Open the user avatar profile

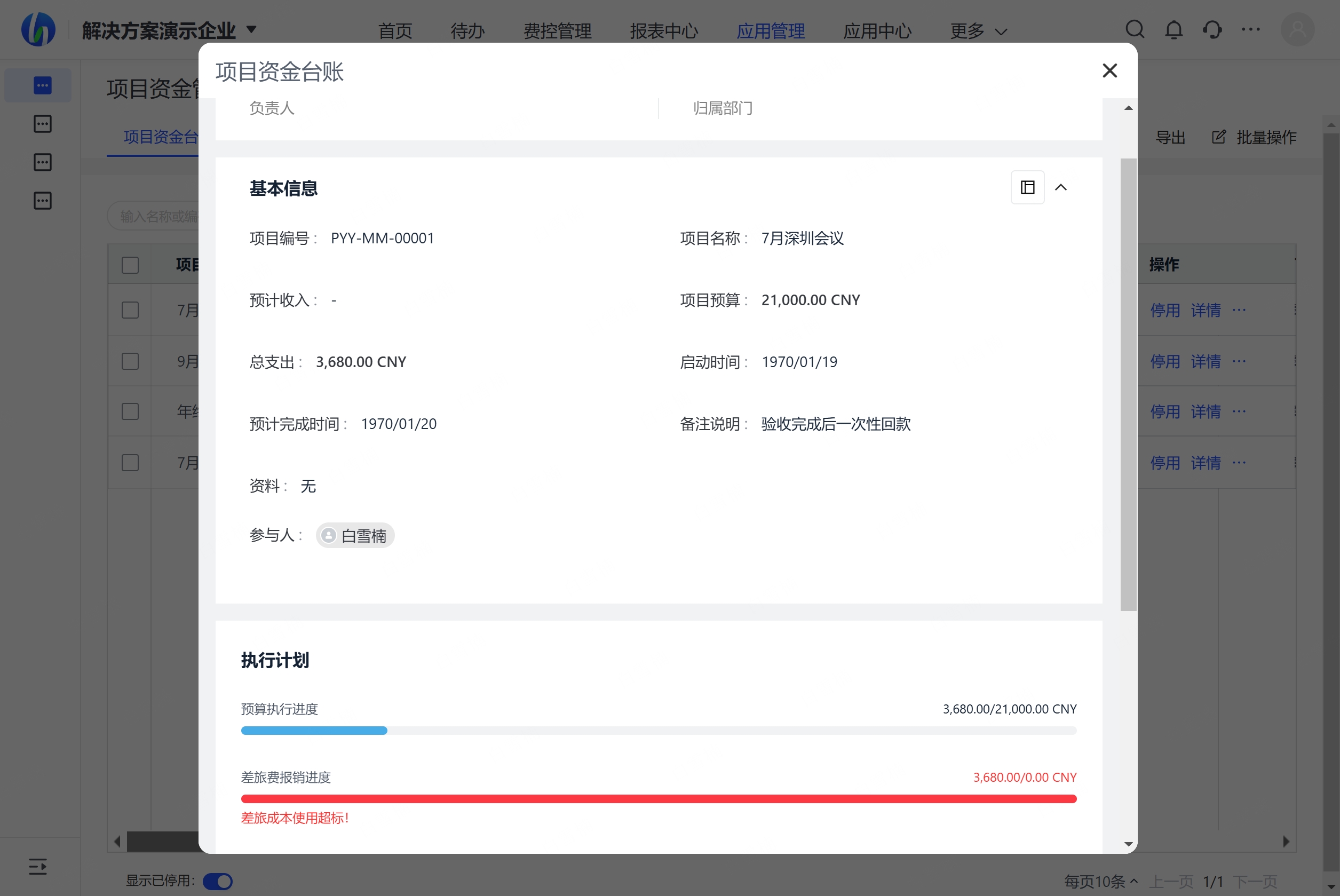point(1297,29)
